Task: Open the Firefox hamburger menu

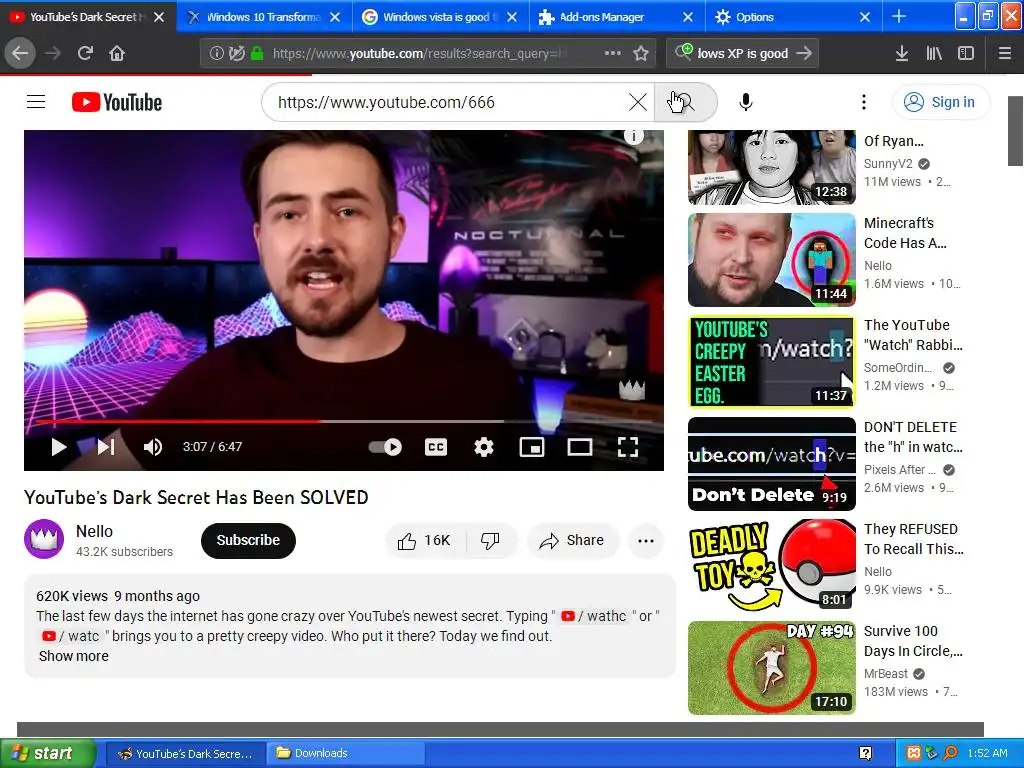Action: point(1004,53)
